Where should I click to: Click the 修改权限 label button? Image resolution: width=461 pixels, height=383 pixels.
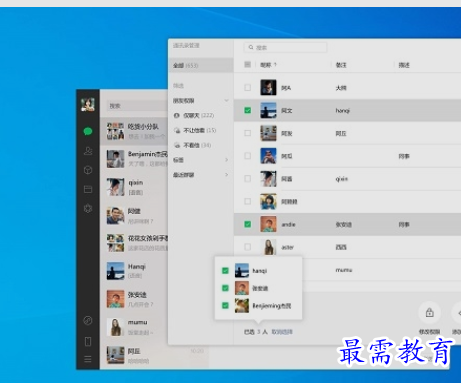coord(429,332)
